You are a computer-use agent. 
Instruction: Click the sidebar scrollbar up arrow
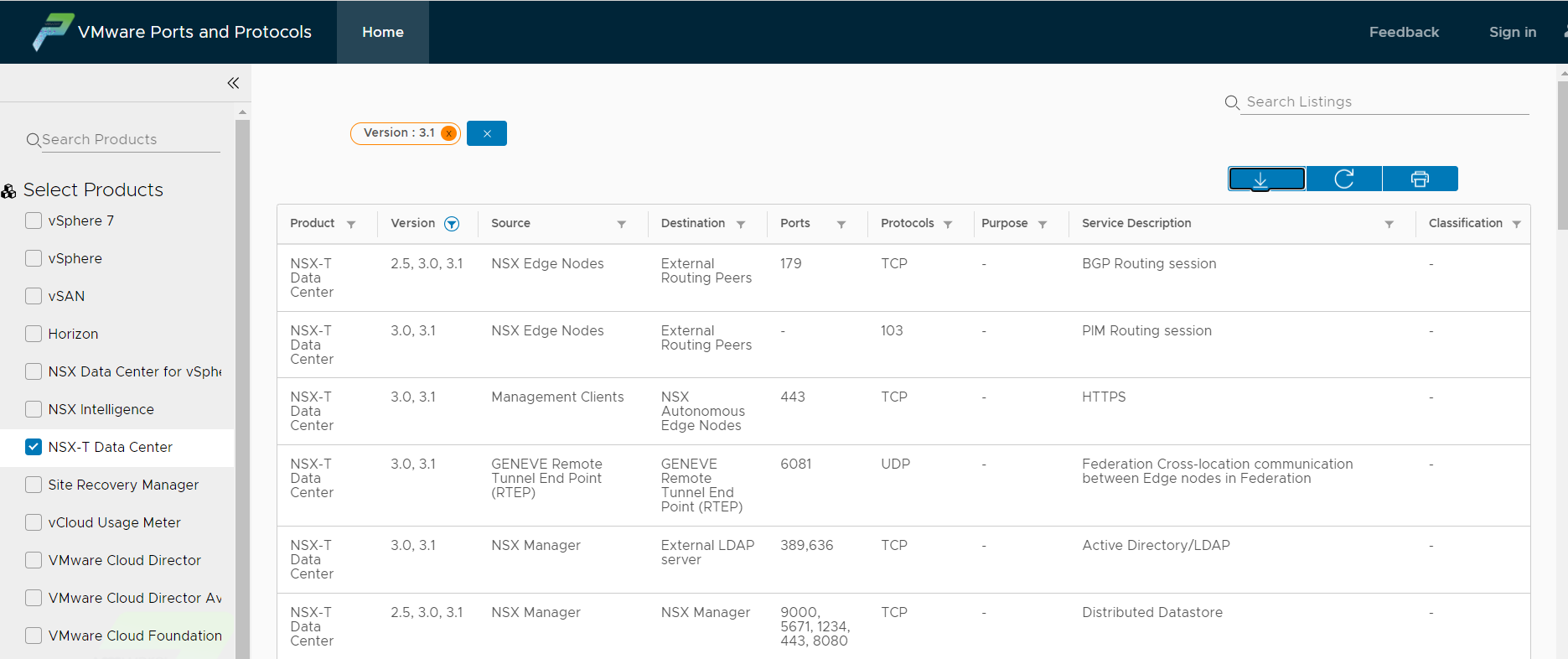tap(242, 112)
